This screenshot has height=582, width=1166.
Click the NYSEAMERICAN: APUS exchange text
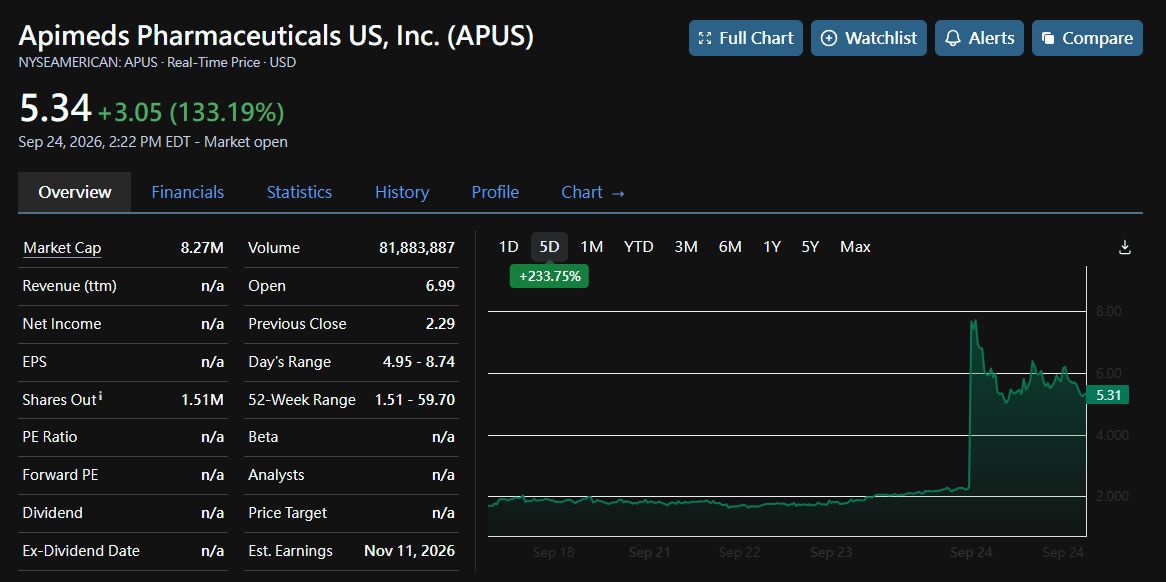coord(88,62)
